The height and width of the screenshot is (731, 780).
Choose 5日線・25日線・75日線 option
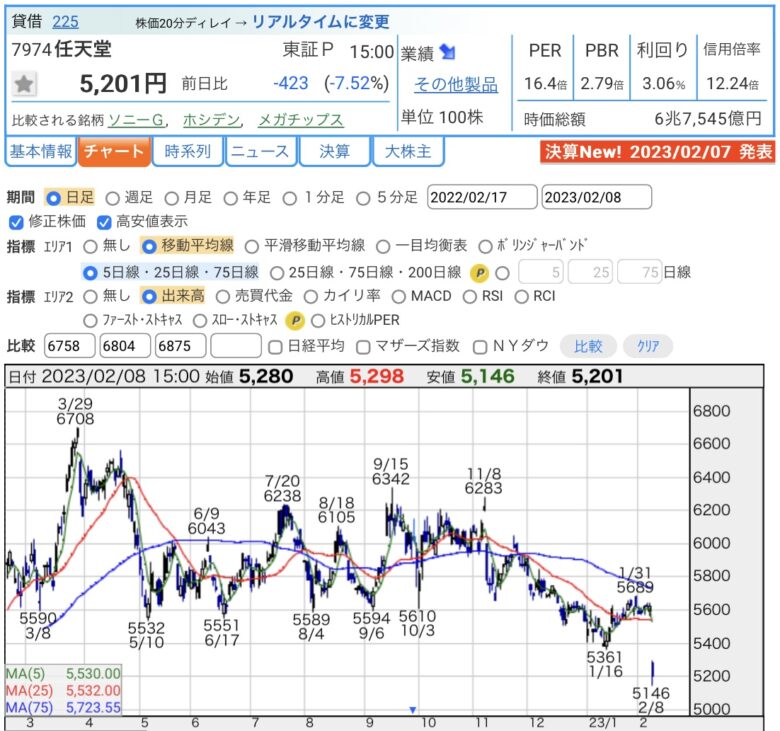click(90, 273)
